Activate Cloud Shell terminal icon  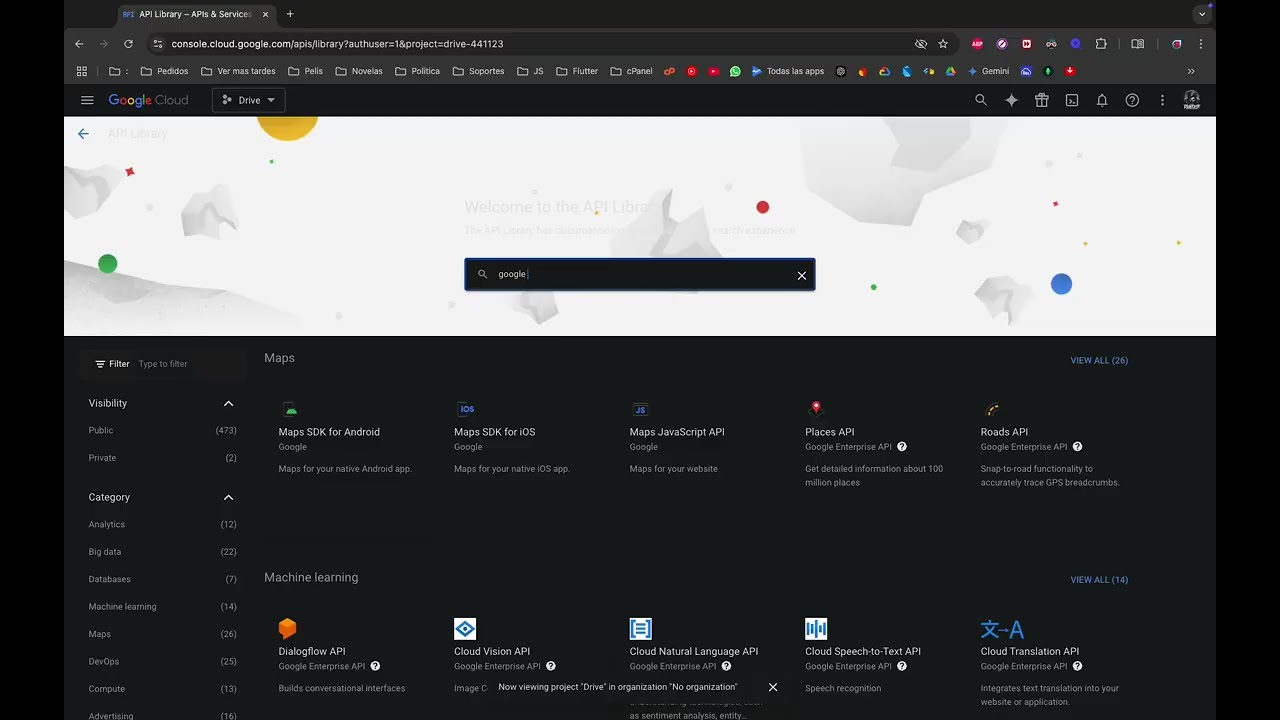click(1072, 100)
